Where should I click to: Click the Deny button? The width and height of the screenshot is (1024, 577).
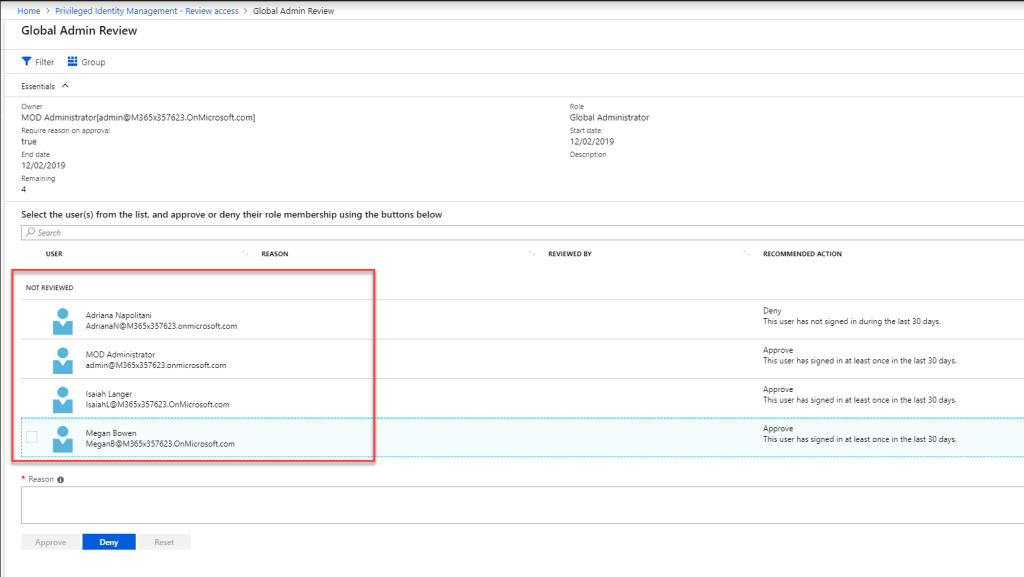(x=108, y=541)
